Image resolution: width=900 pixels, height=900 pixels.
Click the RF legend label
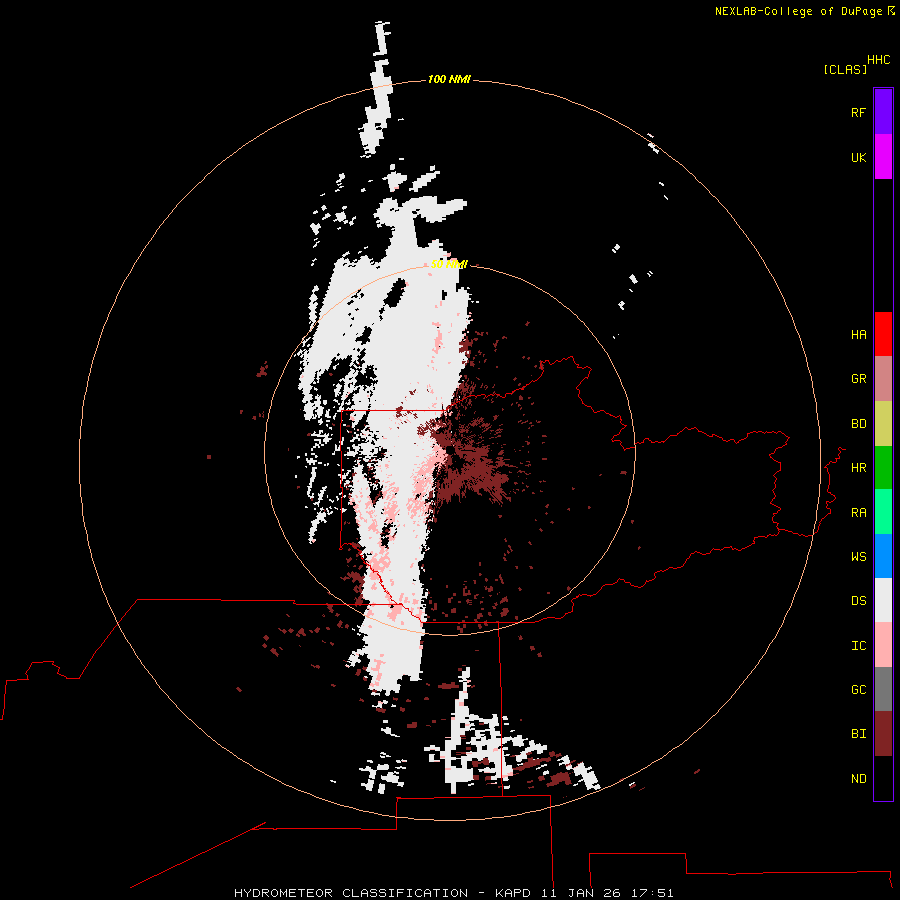click(858, 112)
